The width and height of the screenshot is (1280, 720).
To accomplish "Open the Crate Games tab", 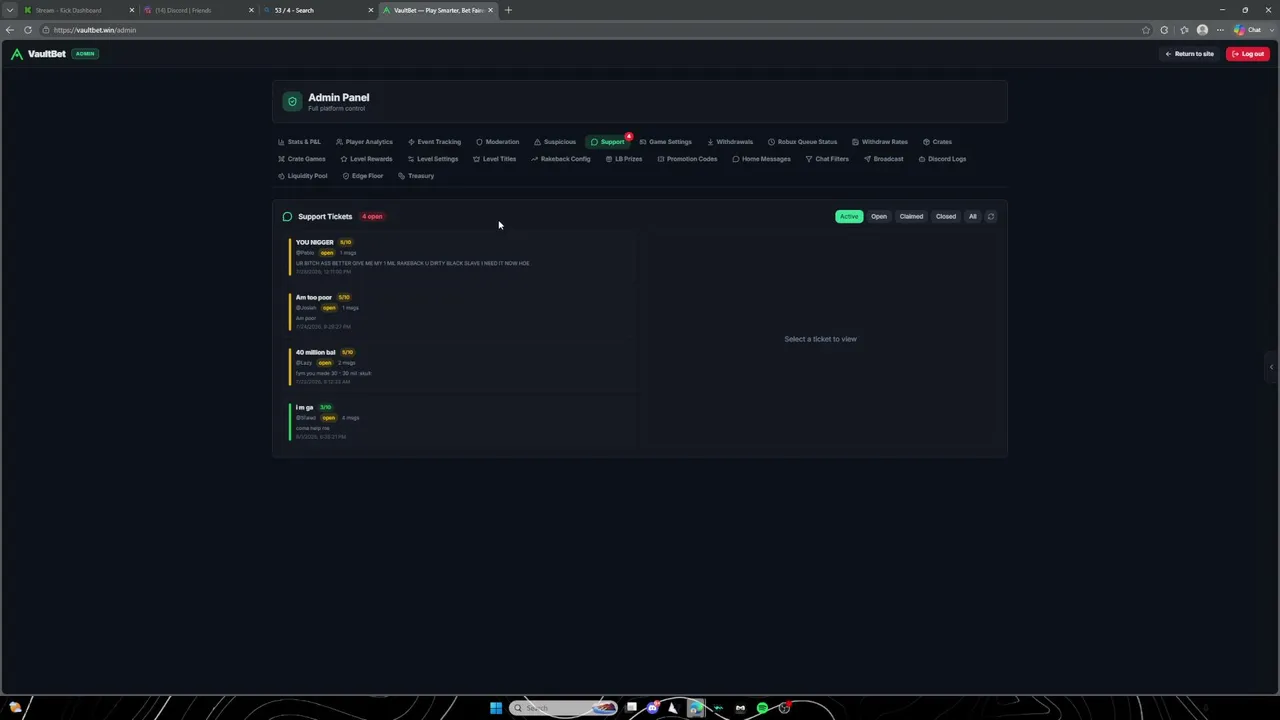I will point(301,159).
